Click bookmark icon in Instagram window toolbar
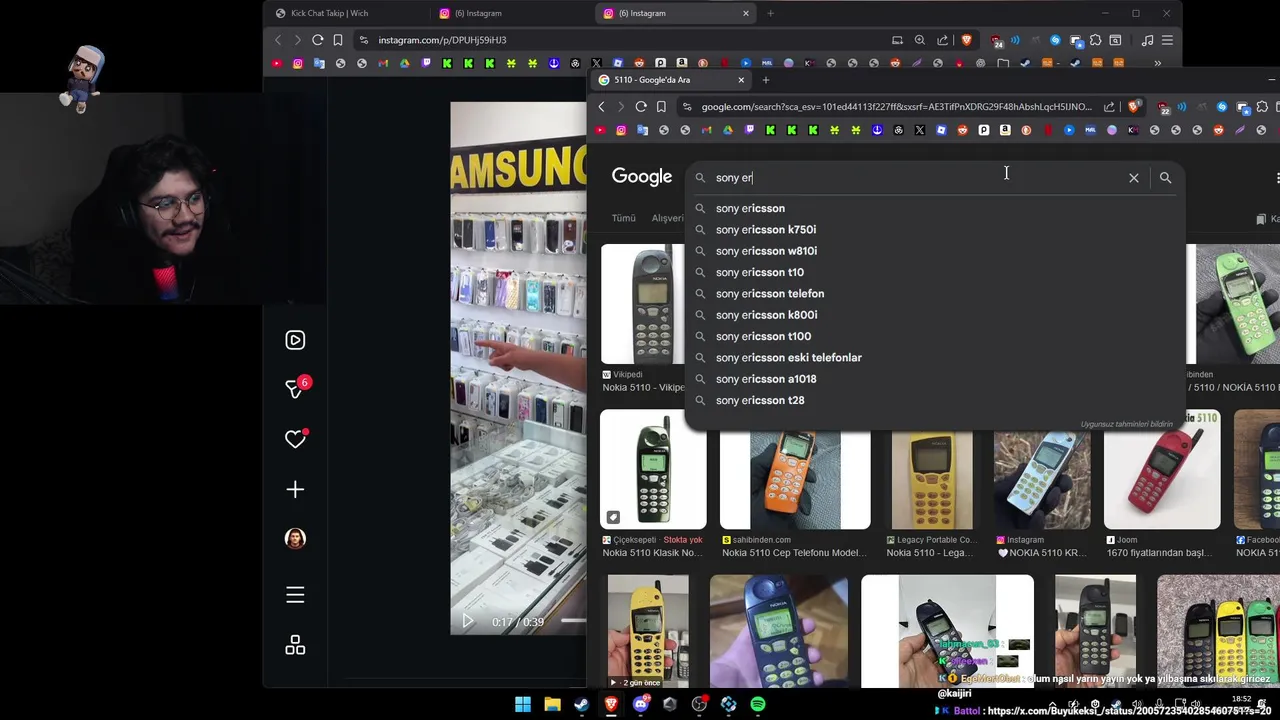 point(338,40)
